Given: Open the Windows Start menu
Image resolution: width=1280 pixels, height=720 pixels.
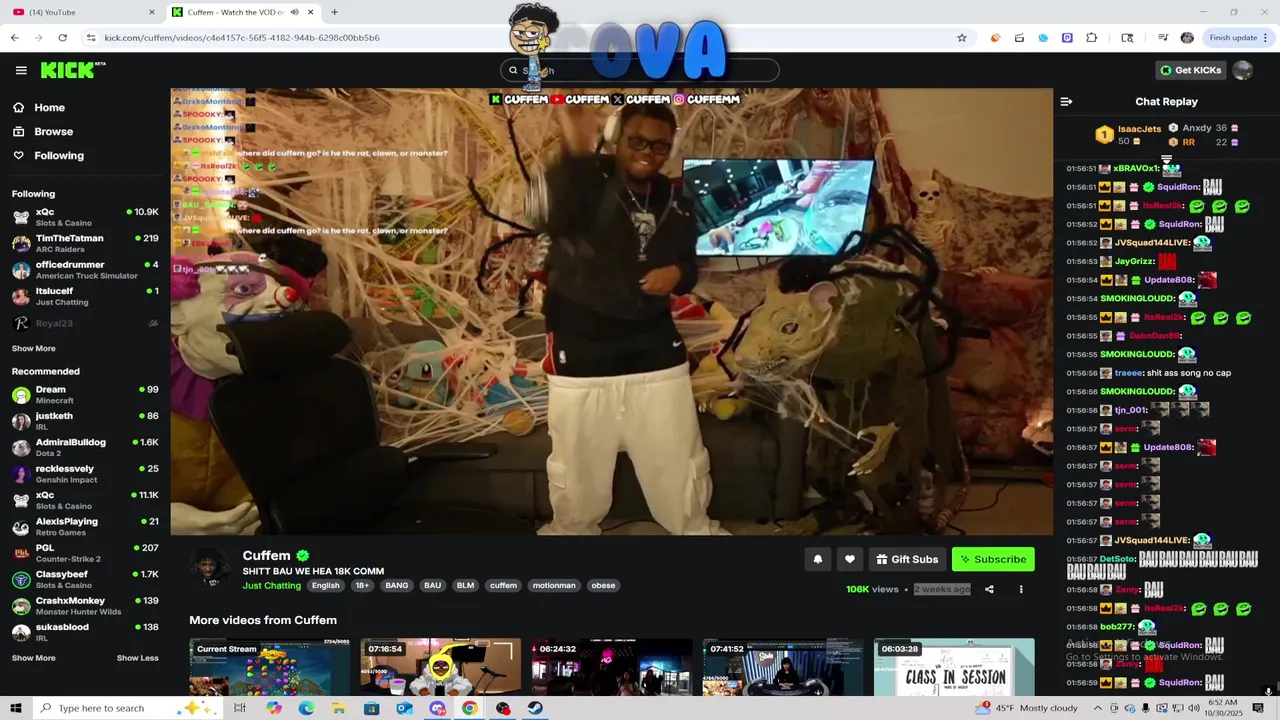Looking at the screenshot, I should click(16, 708).
